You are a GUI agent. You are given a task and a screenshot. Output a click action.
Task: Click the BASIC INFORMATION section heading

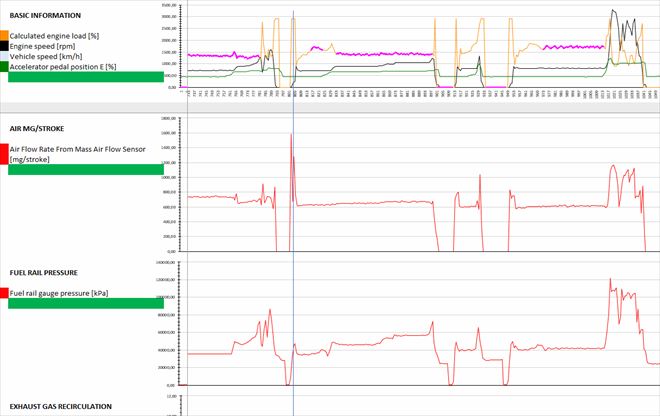coord(45,16)
